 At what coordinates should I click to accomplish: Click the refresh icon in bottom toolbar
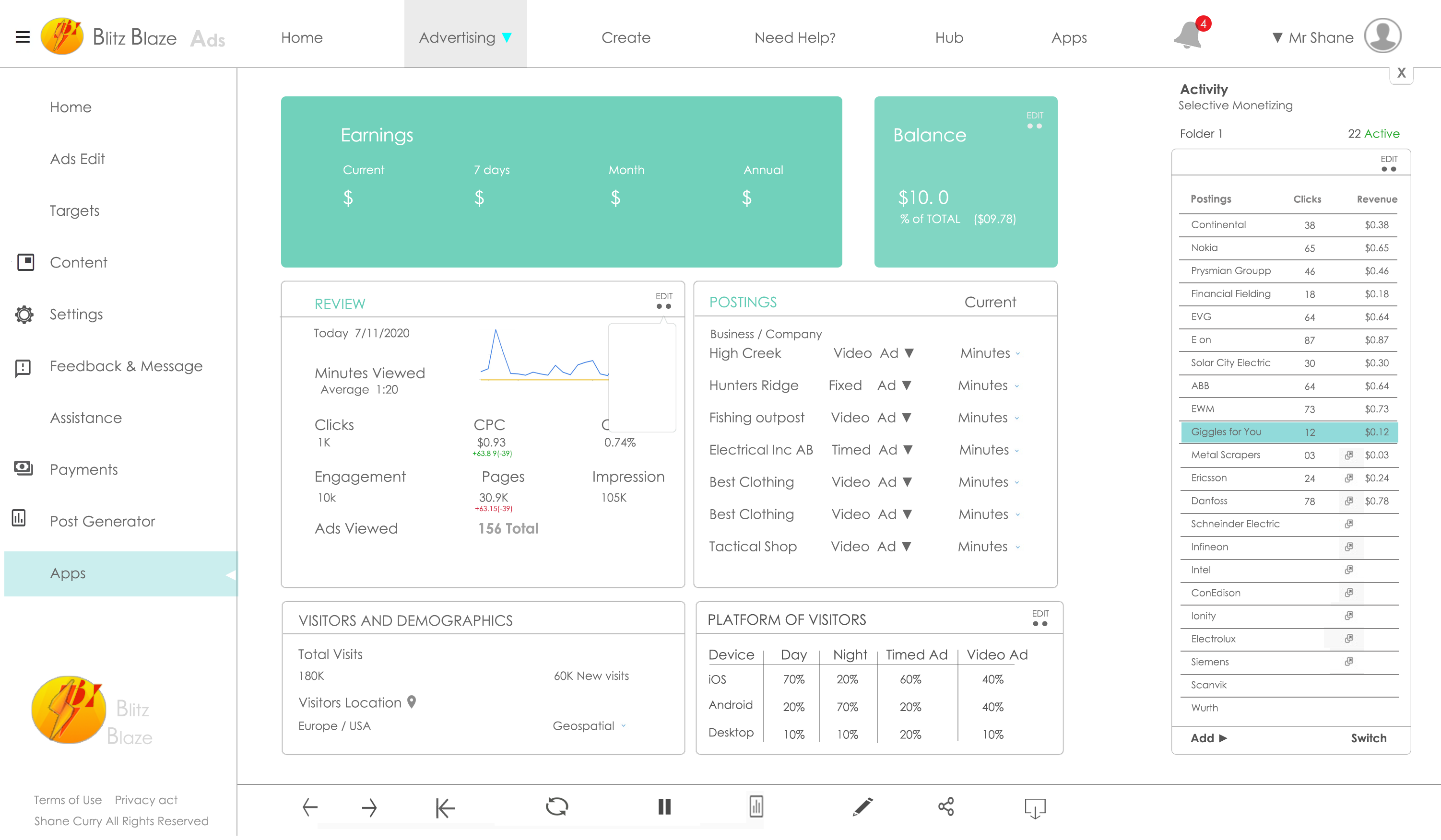[x=556, y=806]
